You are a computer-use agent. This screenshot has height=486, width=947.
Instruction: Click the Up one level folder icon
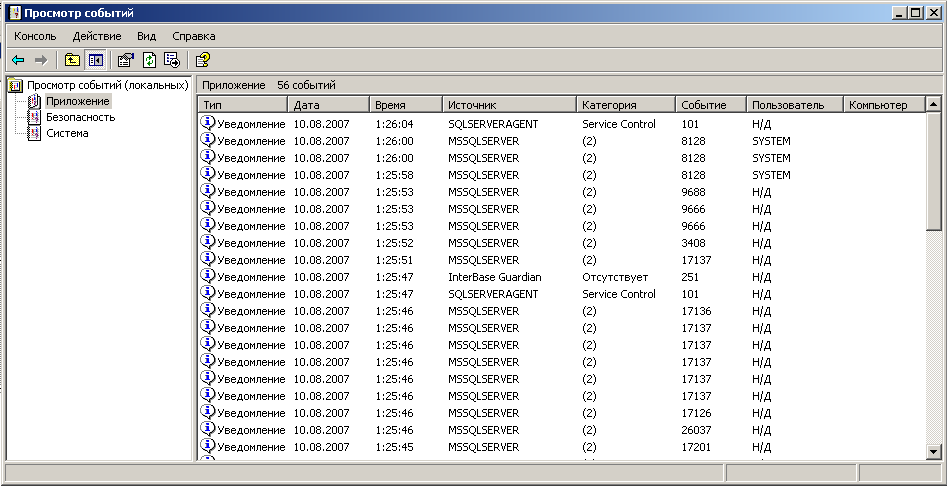point(72,60)
